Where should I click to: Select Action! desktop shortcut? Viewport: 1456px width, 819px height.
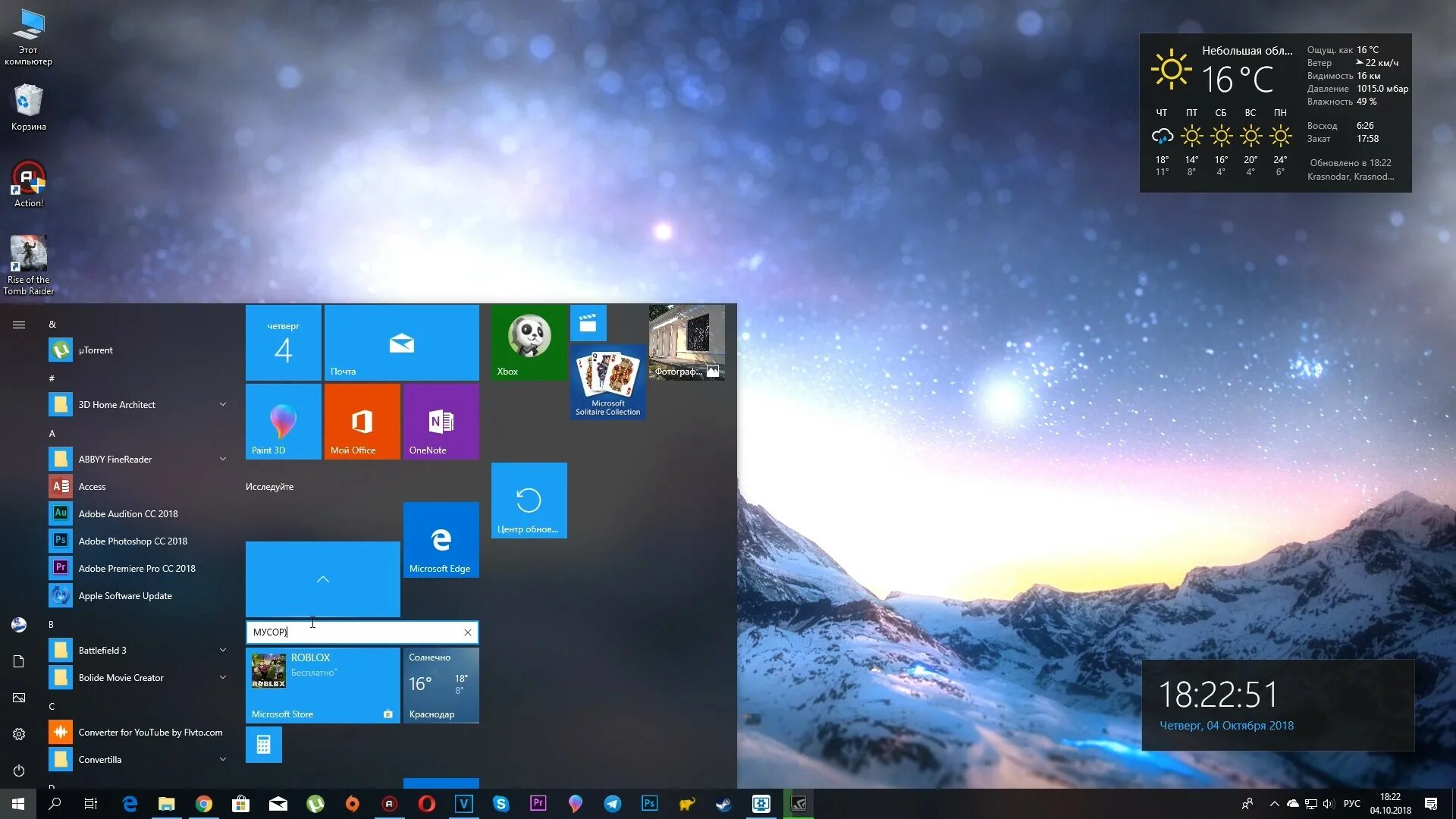coord(28,184)
